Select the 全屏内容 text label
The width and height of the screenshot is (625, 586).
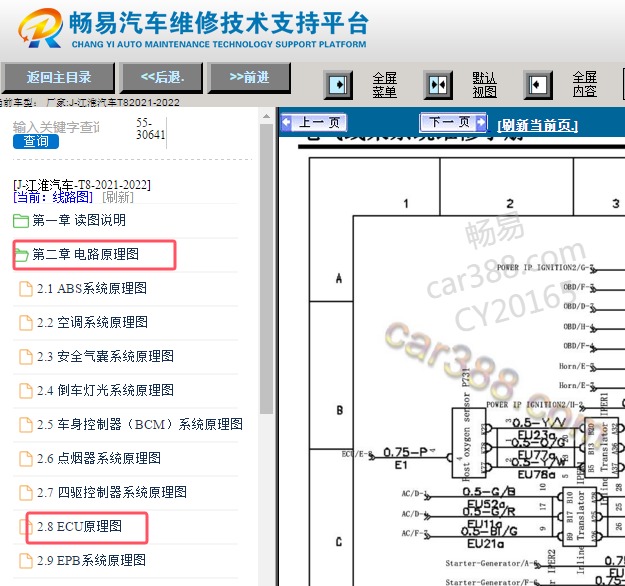point(585,85)
